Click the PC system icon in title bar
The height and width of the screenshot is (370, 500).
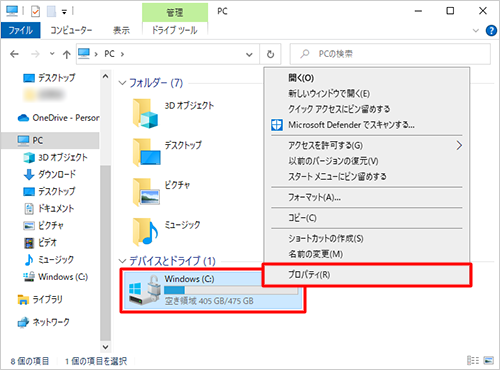[x=12, y=11]
